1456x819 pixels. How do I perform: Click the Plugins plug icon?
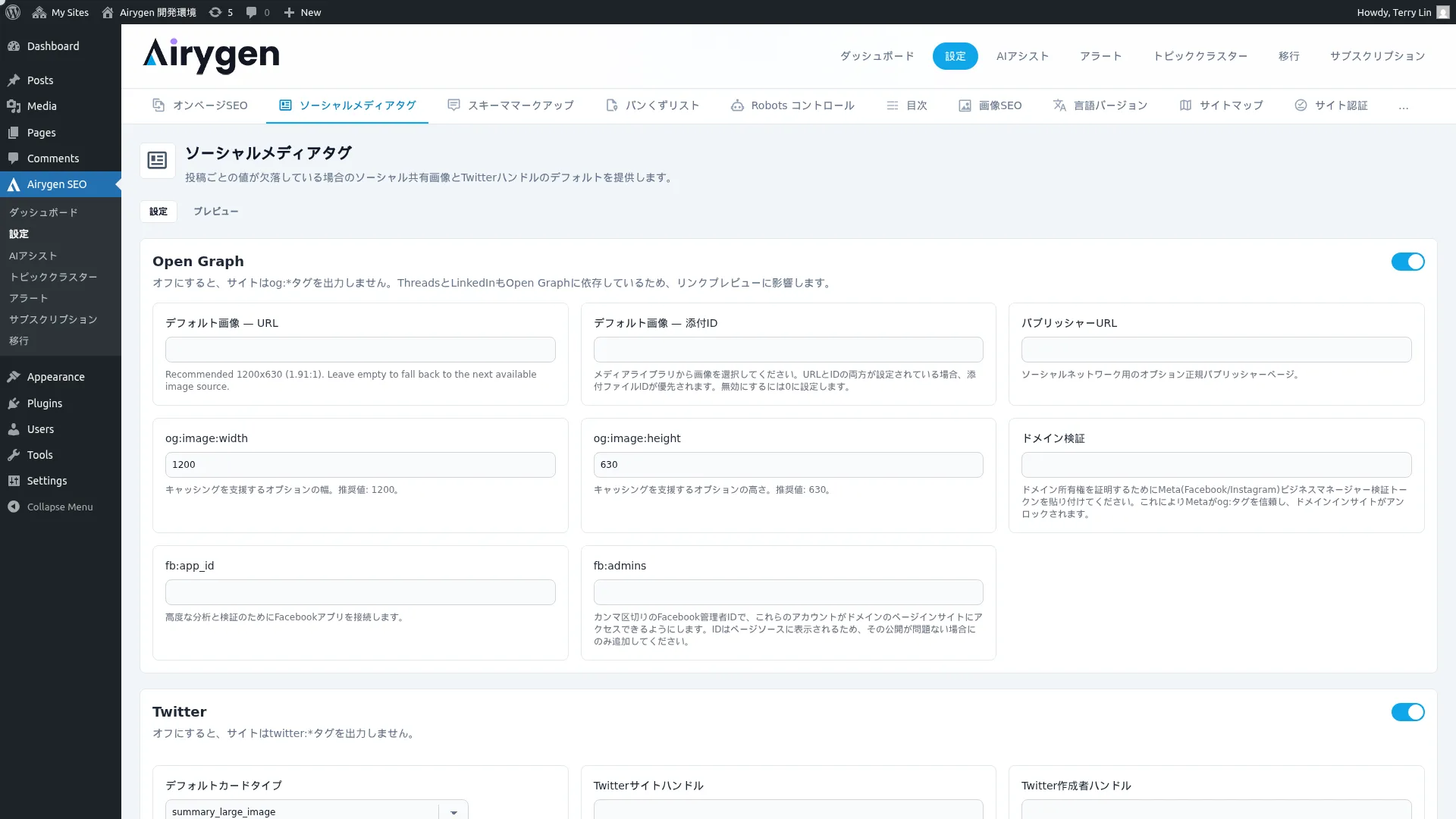(x=14, y=403)
